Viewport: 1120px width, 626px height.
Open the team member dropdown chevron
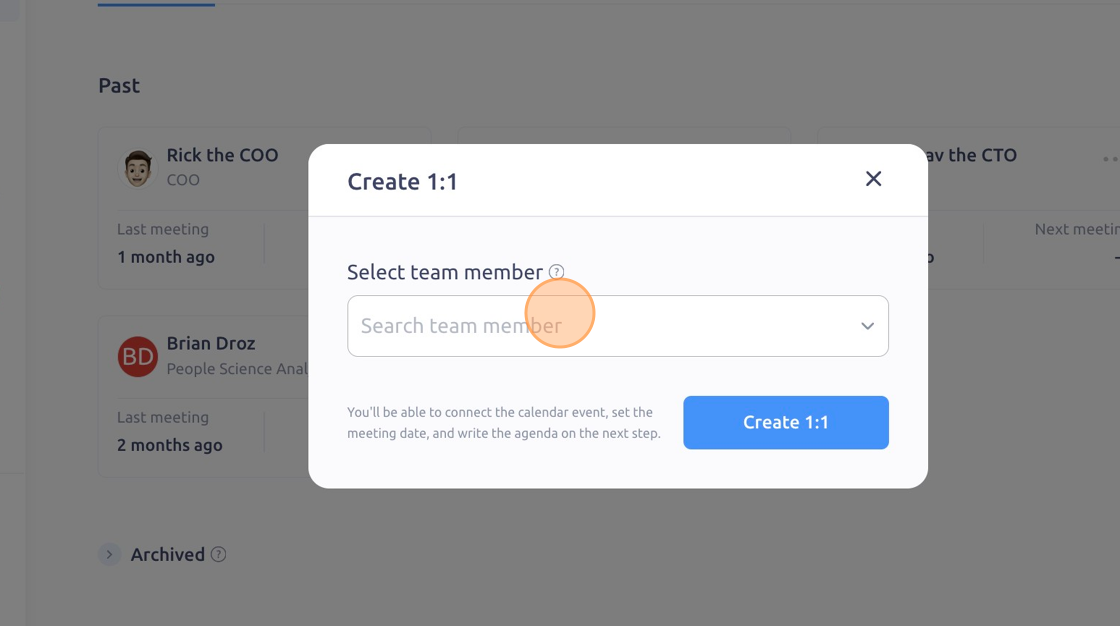click(867, 326)
